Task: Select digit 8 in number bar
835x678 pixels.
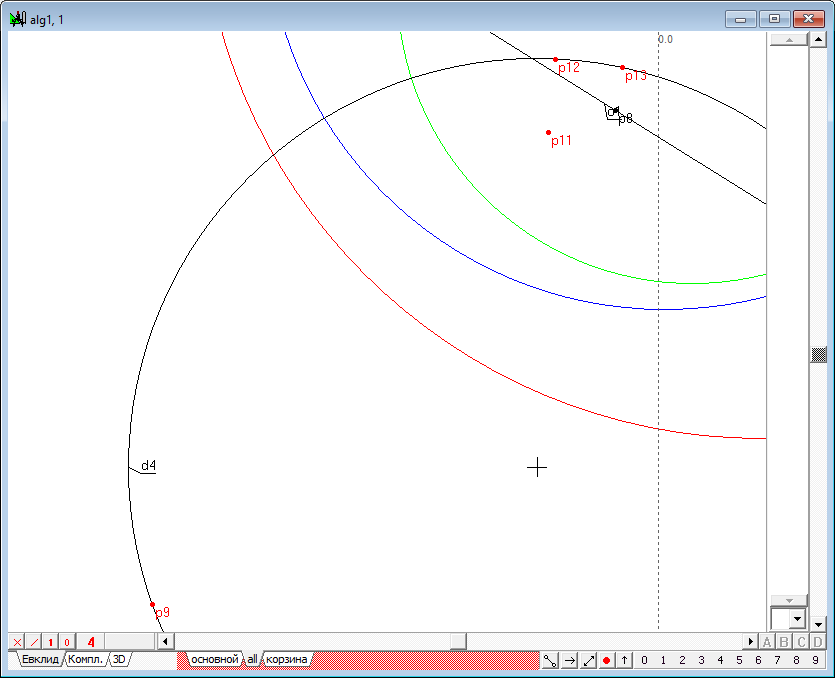Action: [796, 660]
